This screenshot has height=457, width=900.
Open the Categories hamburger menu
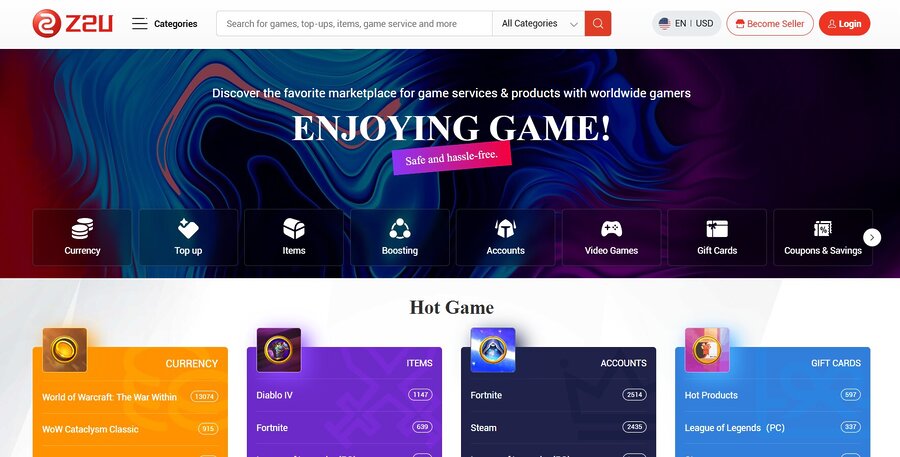click(164, 24)
